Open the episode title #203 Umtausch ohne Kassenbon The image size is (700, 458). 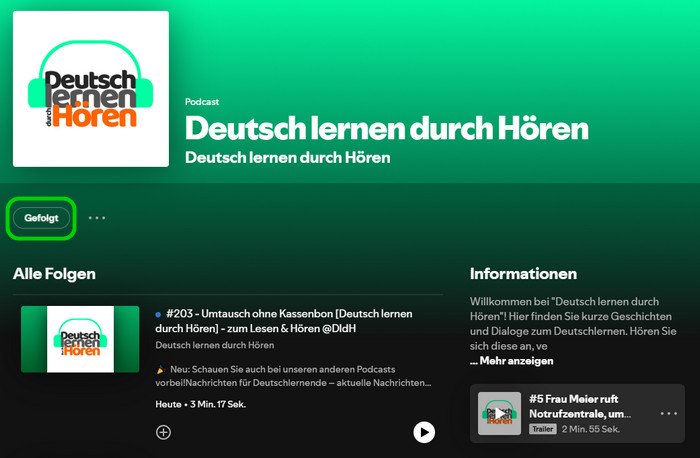[290, 320]
